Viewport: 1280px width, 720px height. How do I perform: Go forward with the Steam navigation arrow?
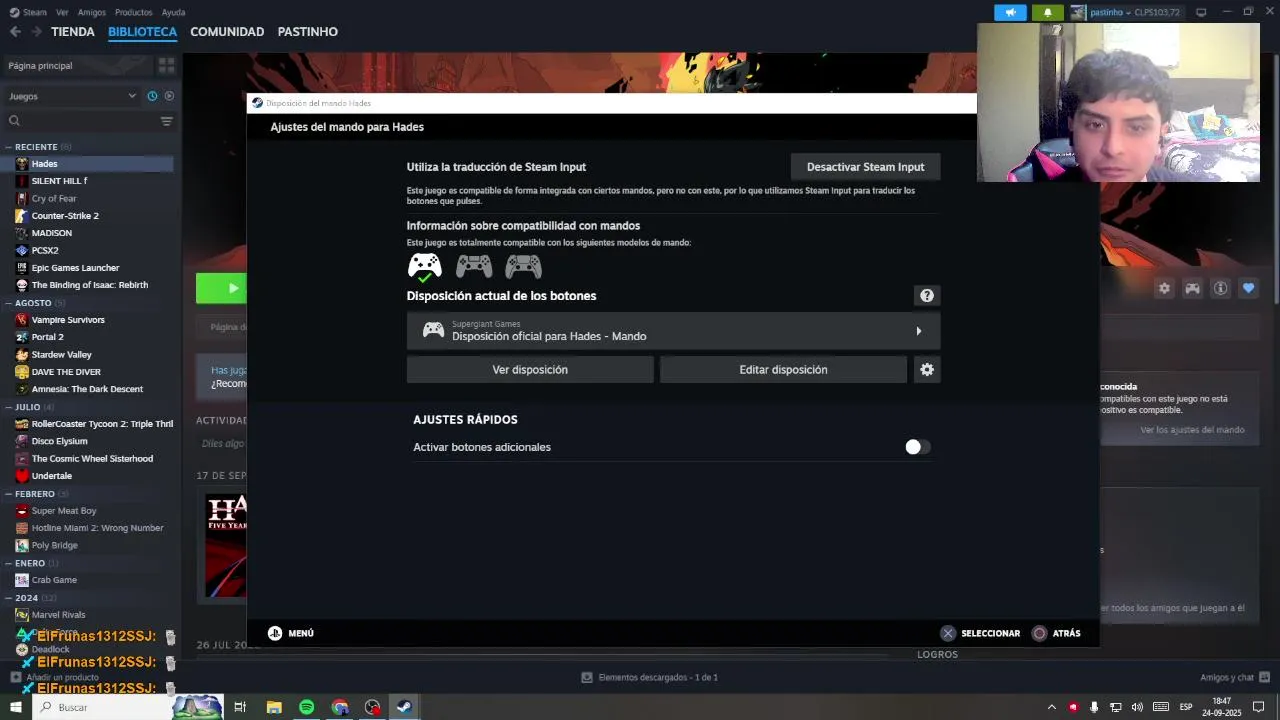tap(36, 32)
